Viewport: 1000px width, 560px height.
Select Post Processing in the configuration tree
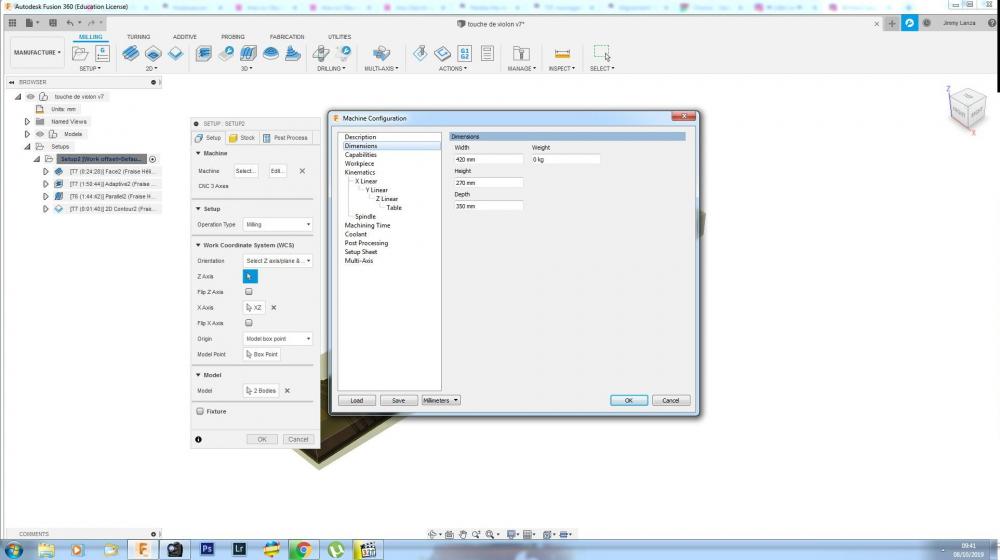click(366, 243)
